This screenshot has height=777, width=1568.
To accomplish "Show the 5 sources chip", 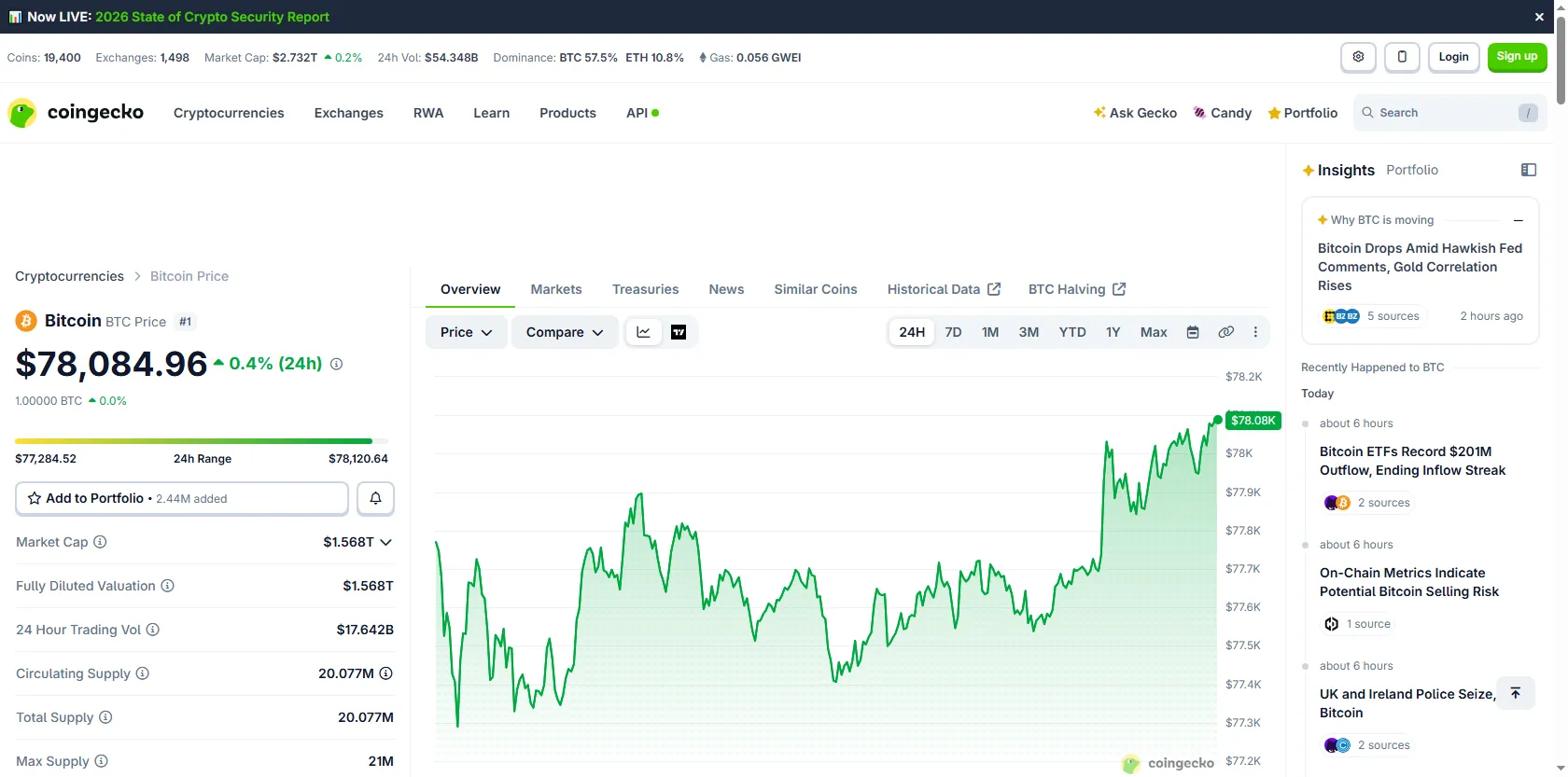I will [1373, 316].
